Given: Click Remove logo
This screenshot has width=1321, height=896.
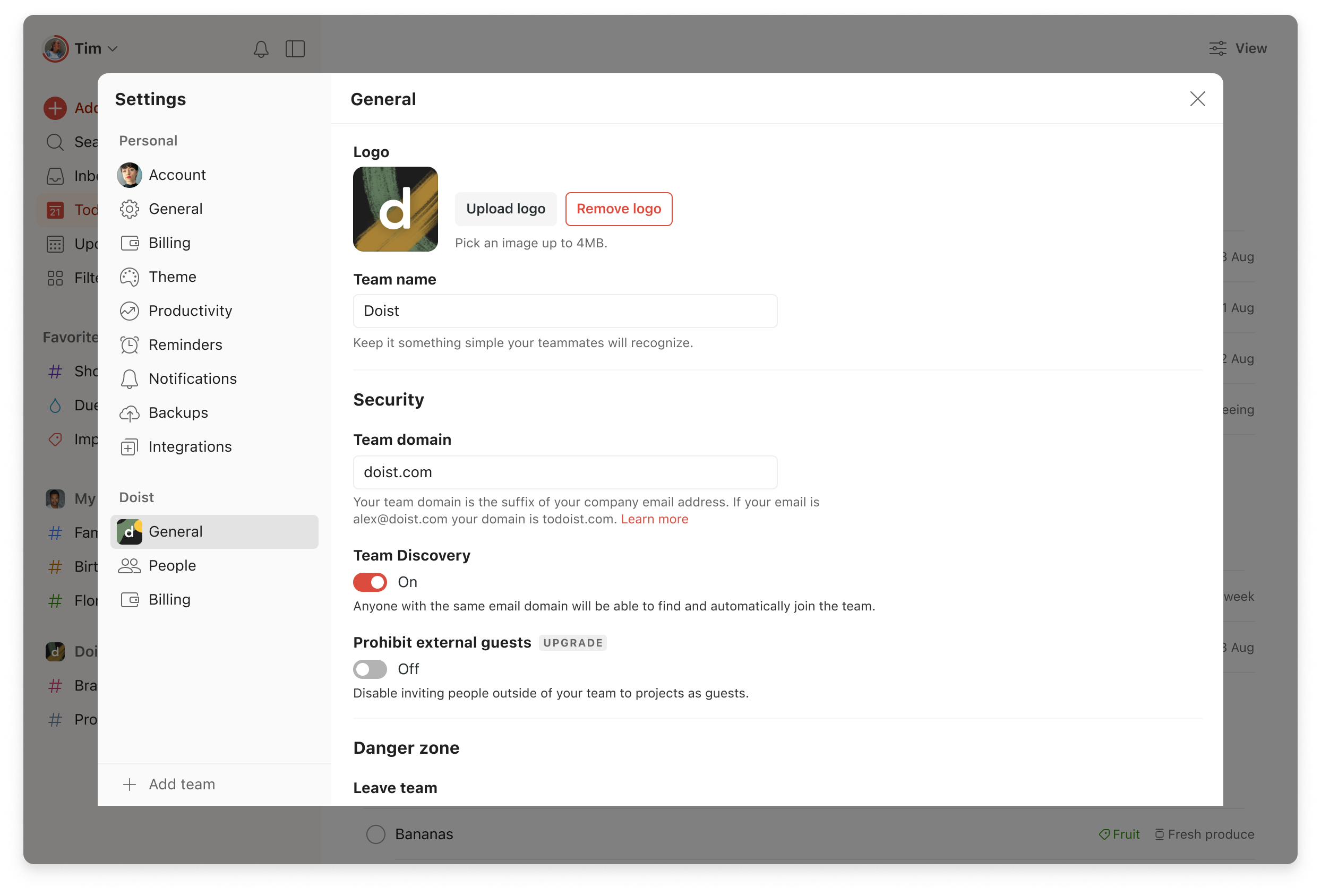Looking at the screenshot, I should [619, 209].
